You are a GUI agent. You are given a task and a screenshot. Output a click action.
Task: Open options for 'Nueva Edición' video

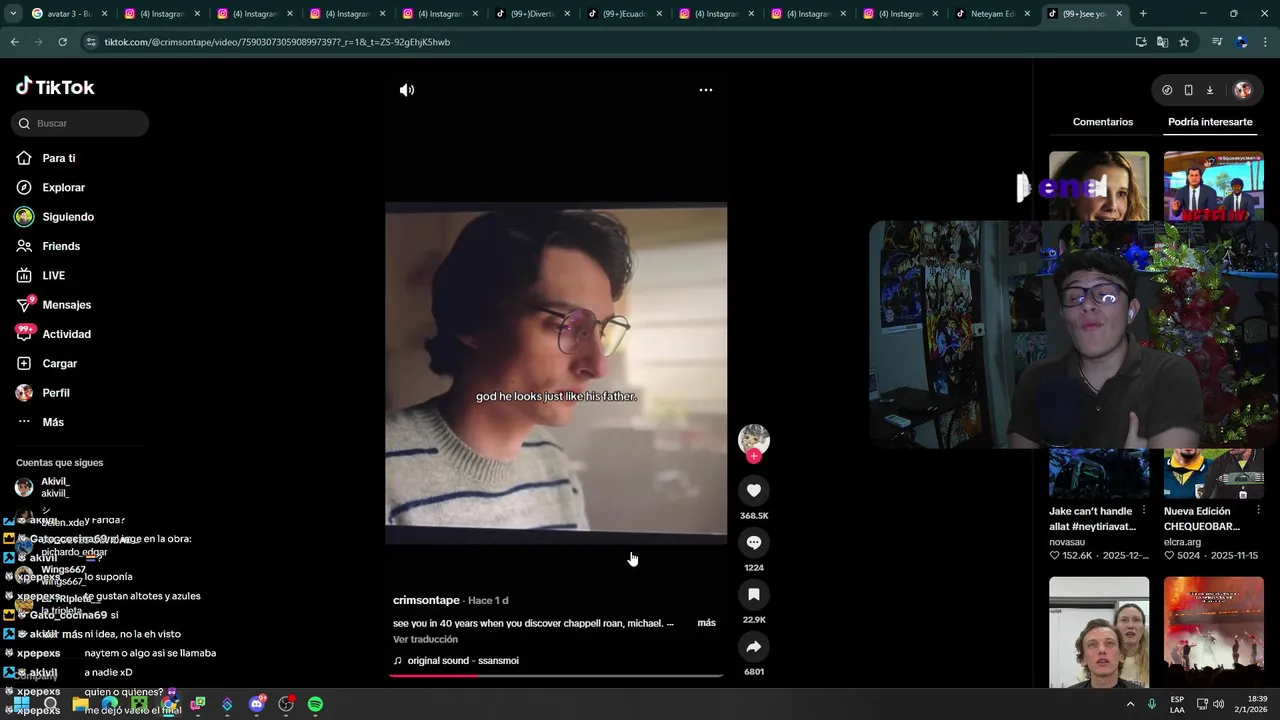click(1259, 511)
